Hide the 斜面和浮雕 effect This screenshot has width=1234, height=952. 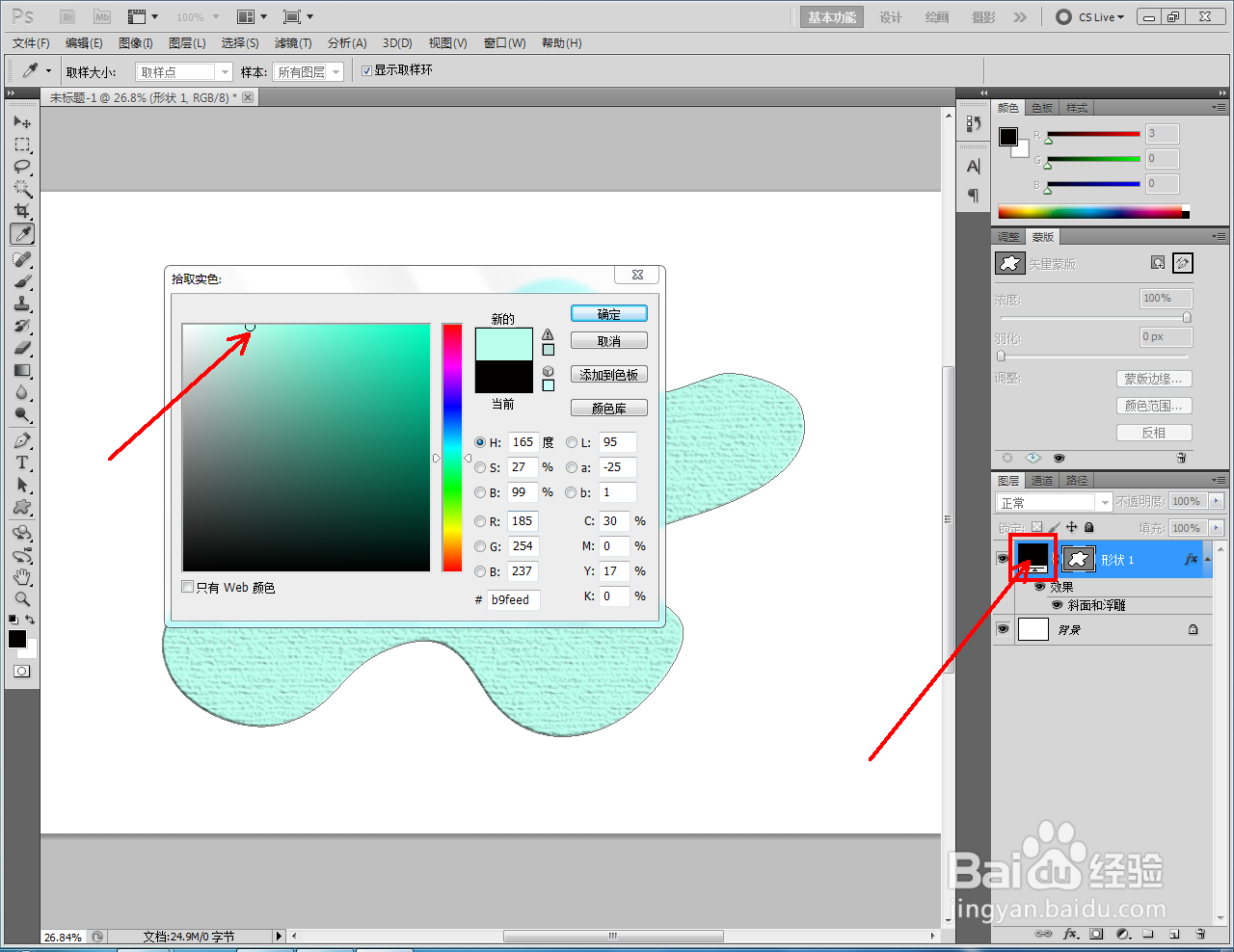tap(1058, 605)
